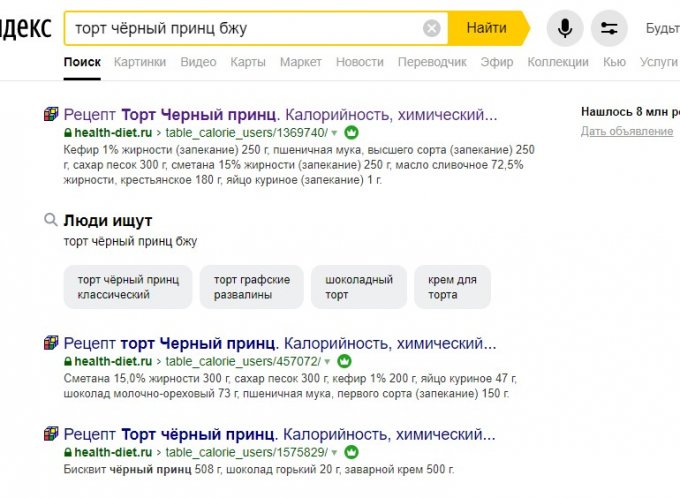
Task: Open the Дать объявление link
Action: (x=627, y=131)
